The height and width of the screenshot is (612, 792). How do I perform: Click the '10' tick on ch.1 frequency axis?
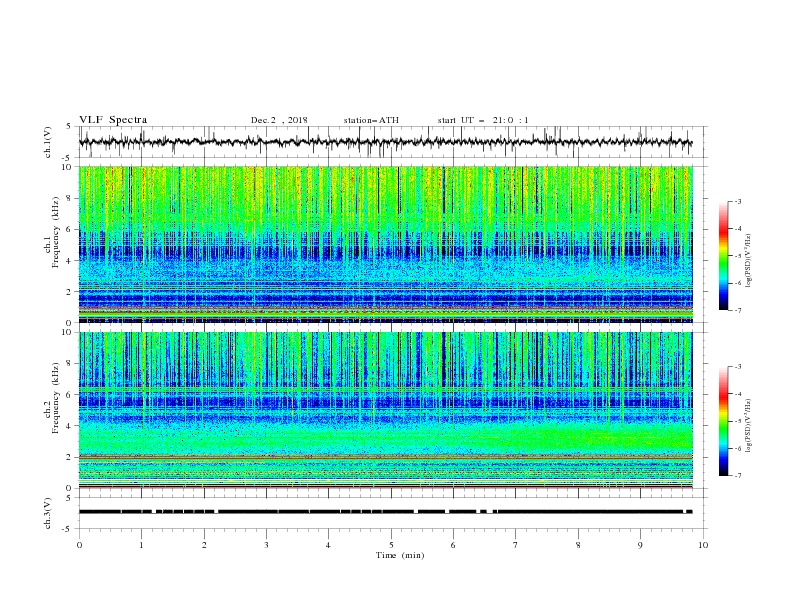coord(68,167)
